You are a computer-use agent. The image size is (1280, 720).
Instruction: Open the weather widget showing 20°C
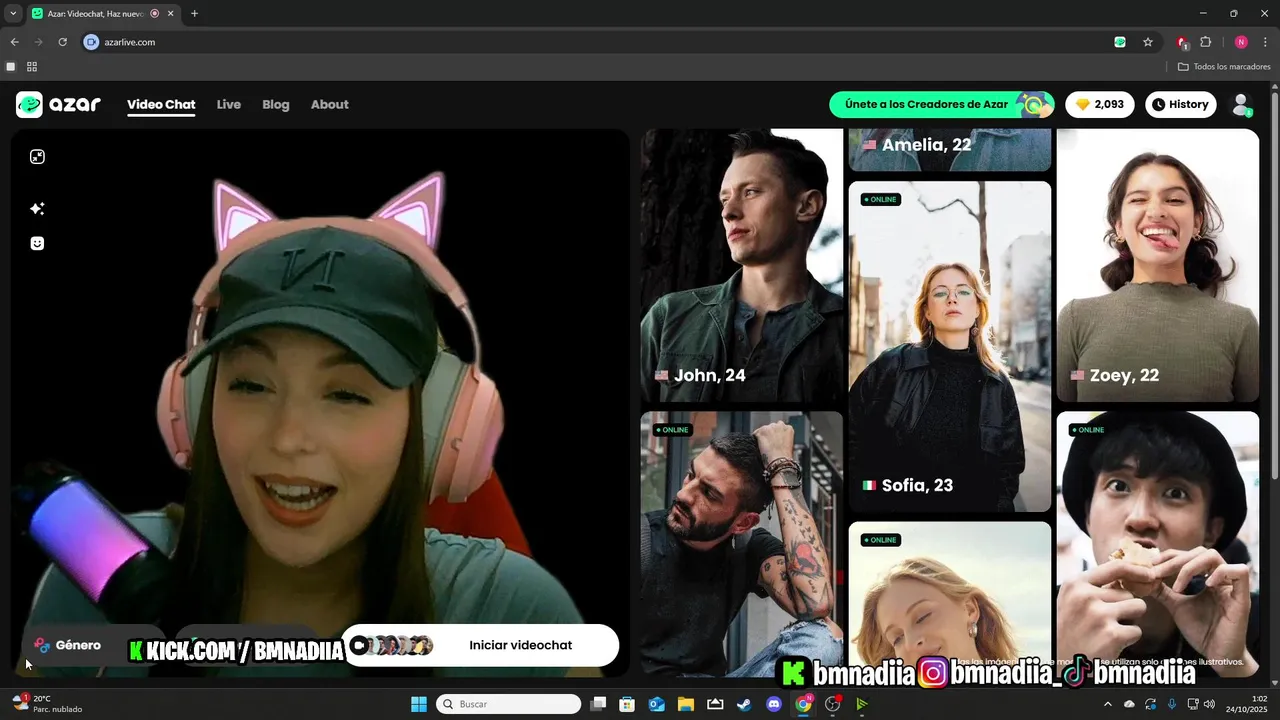pyautogui.click(x=46, y=704)
